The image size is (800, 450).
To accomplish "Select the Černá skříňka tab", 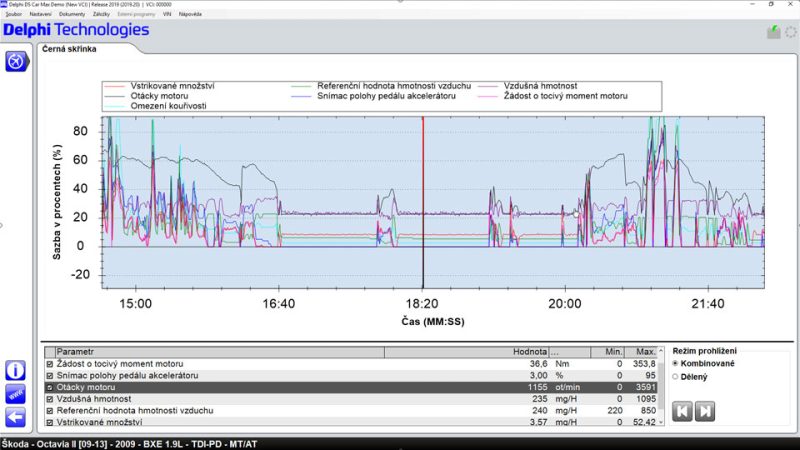I will [x=70, y=49].
